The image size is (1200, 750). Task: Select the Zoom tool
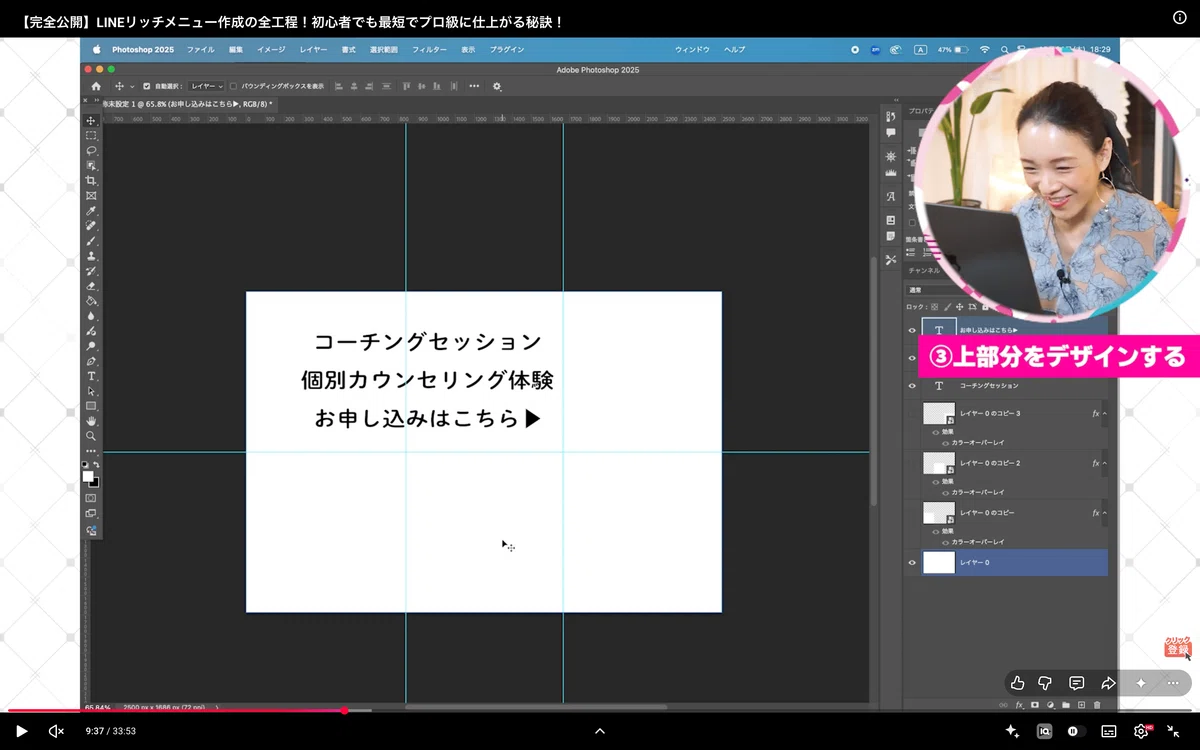pos(91,436)
